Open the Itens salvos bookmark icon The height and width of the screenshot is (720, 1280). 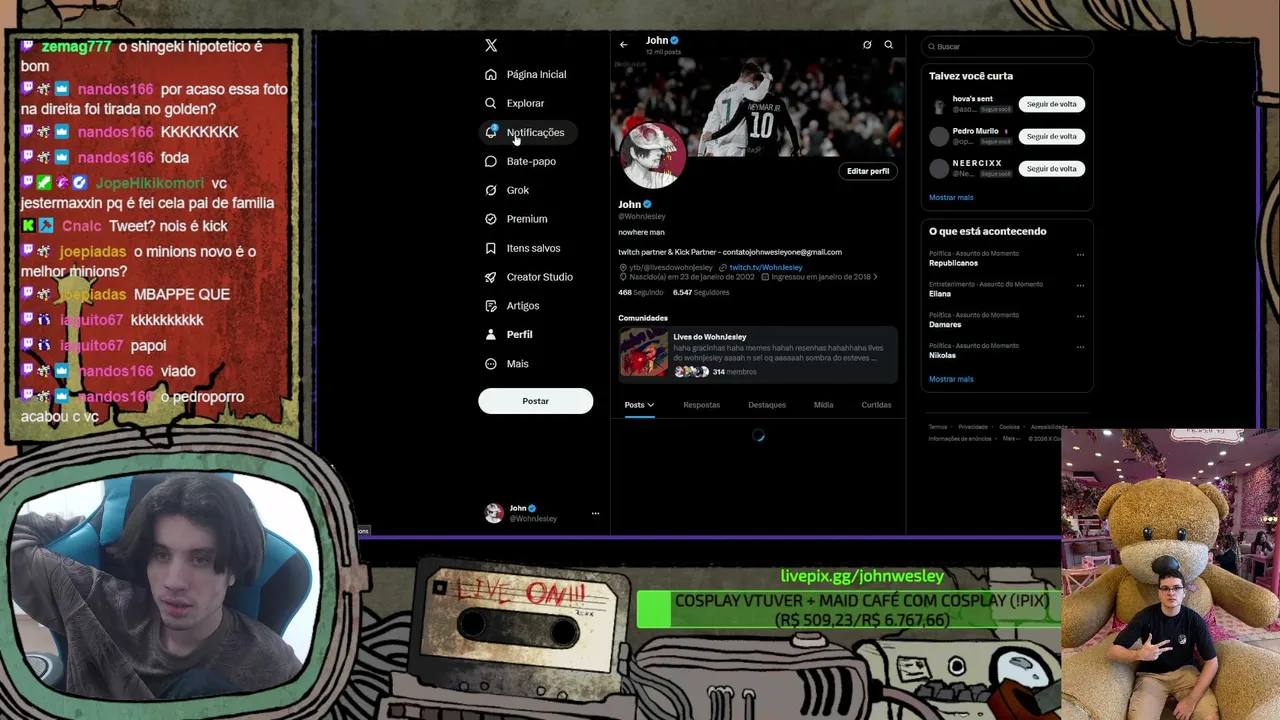491,248
